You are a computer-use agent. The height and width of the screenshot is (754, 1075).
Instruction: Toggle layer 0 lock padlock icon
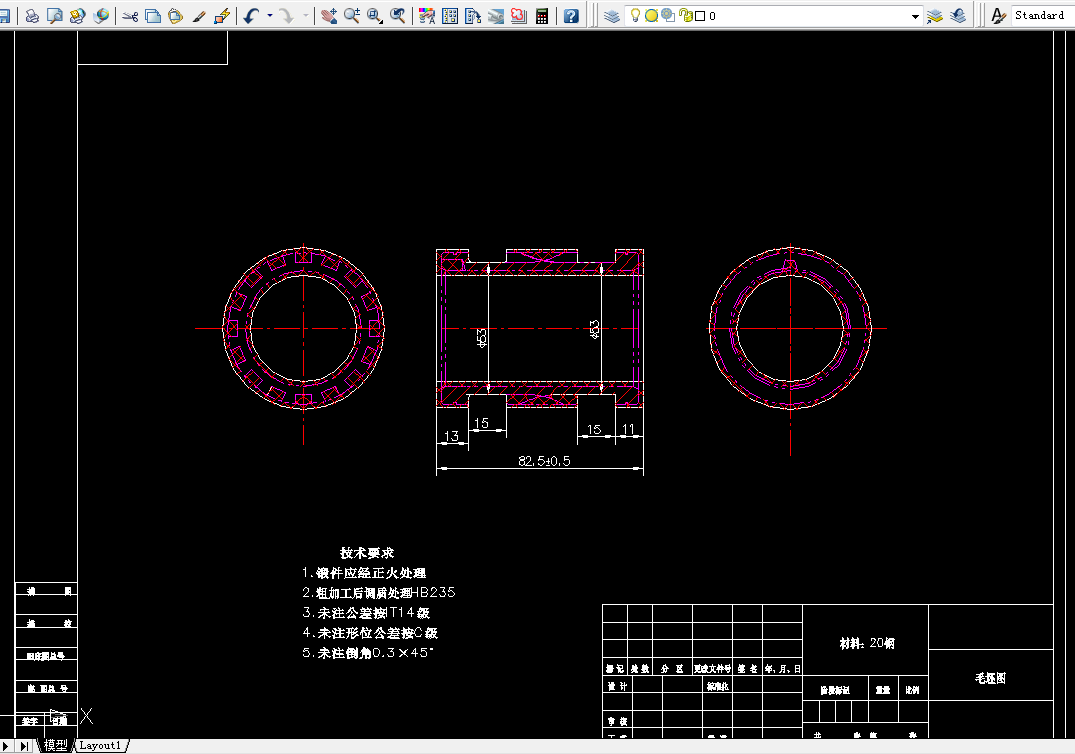click(686, 15)
